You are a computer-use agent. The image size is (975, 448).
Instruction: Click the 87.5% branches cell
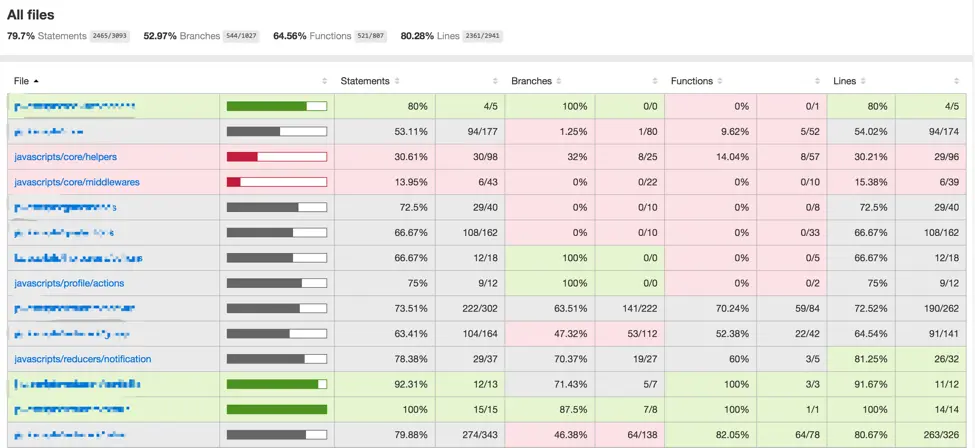(x=550, y=409)
